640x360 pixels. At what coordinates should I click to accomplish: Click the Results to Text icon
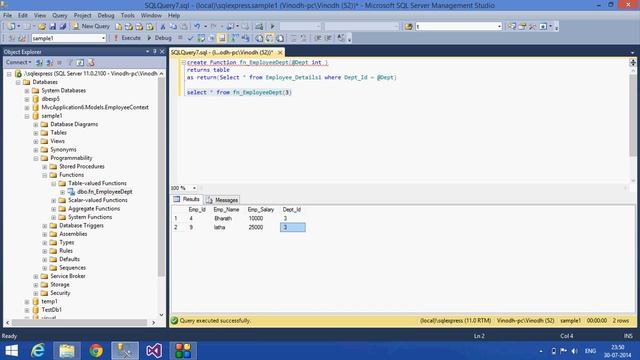point(259,38)
